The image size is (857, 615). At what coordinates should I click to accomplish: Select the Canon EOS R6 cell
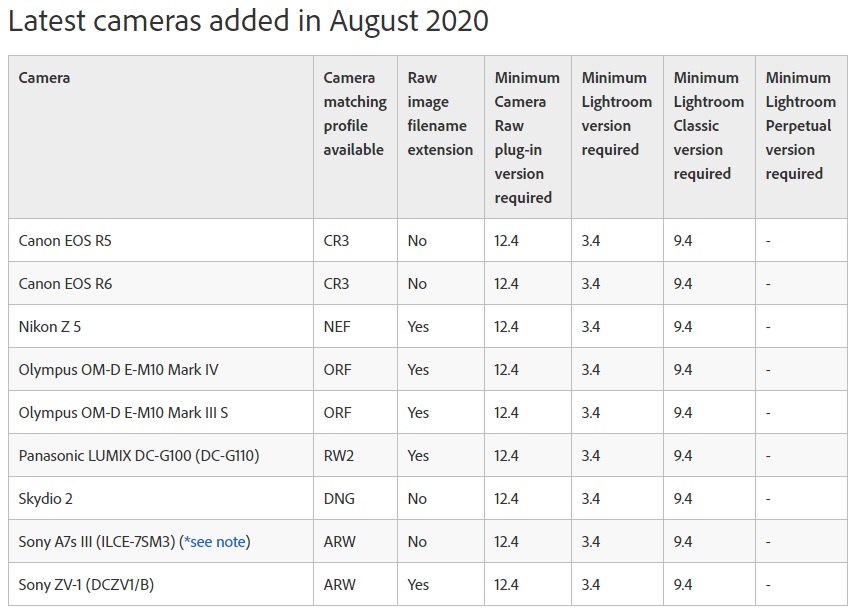click(x=73, y=284)
